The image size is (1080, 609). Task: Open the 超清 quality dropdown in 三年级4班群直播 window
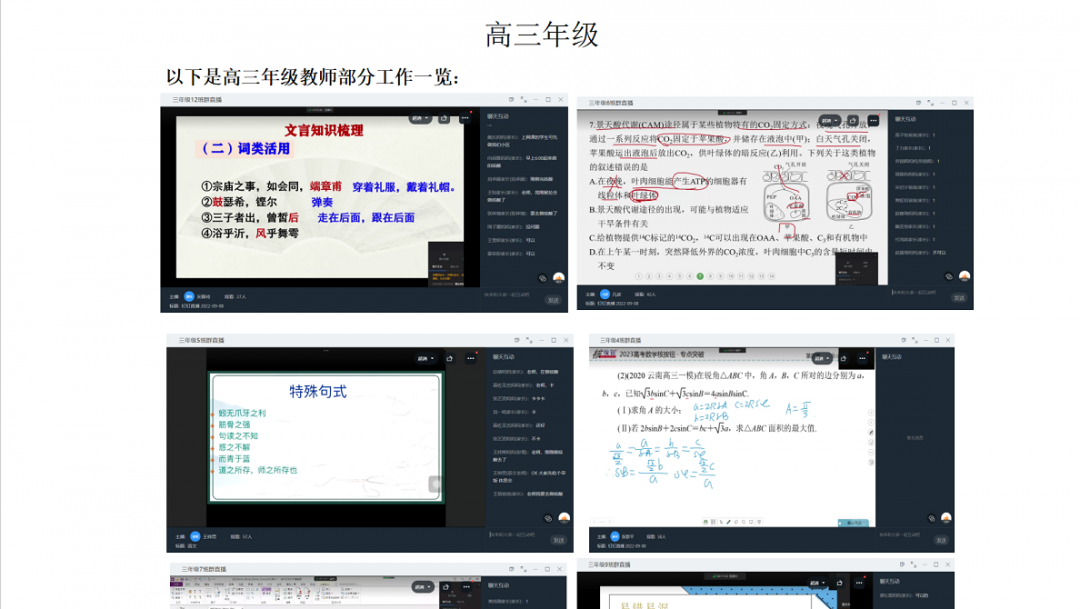(822, 358)
